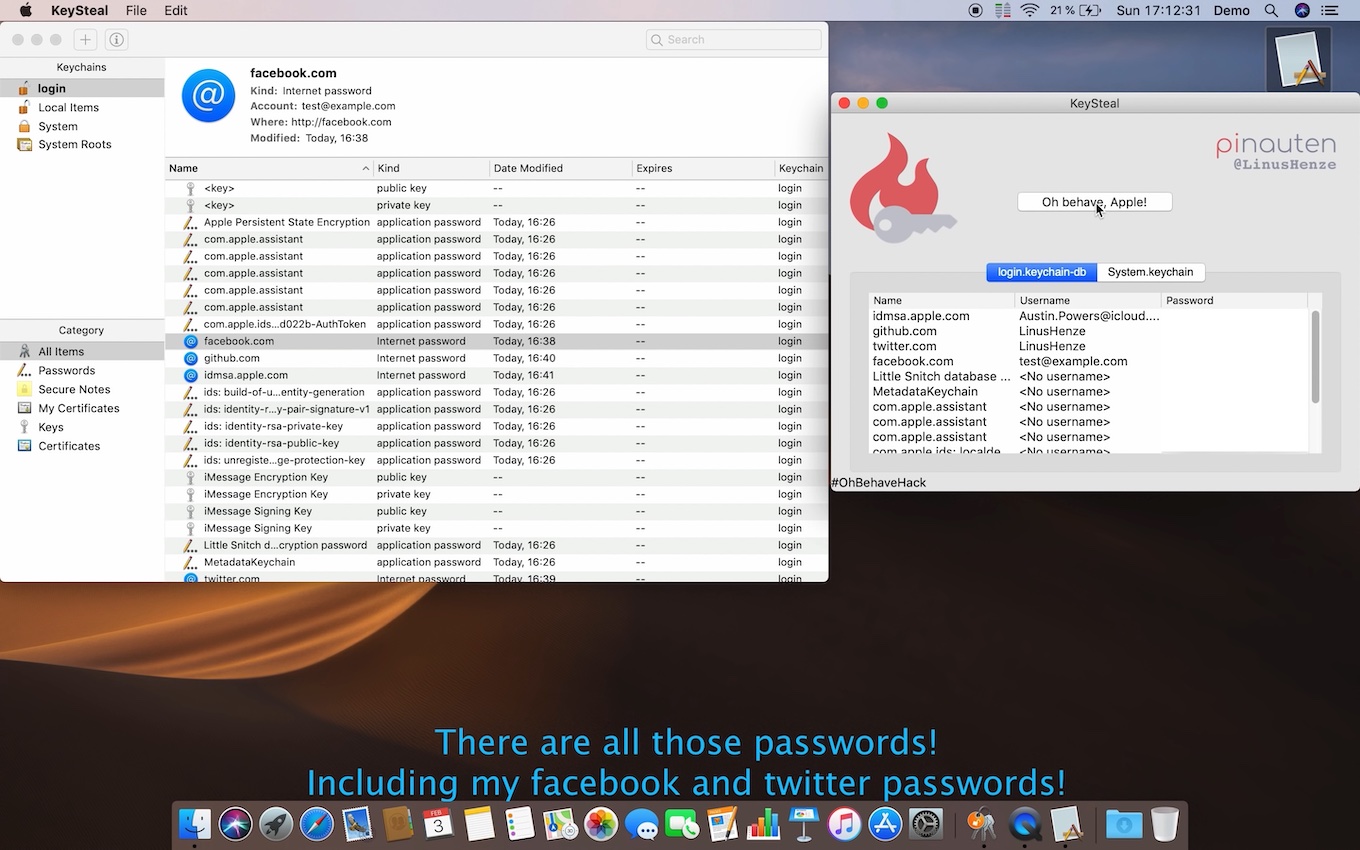Switch to login.keychain-db tab
This screenshot has height=850, width=1360.
1041,272
